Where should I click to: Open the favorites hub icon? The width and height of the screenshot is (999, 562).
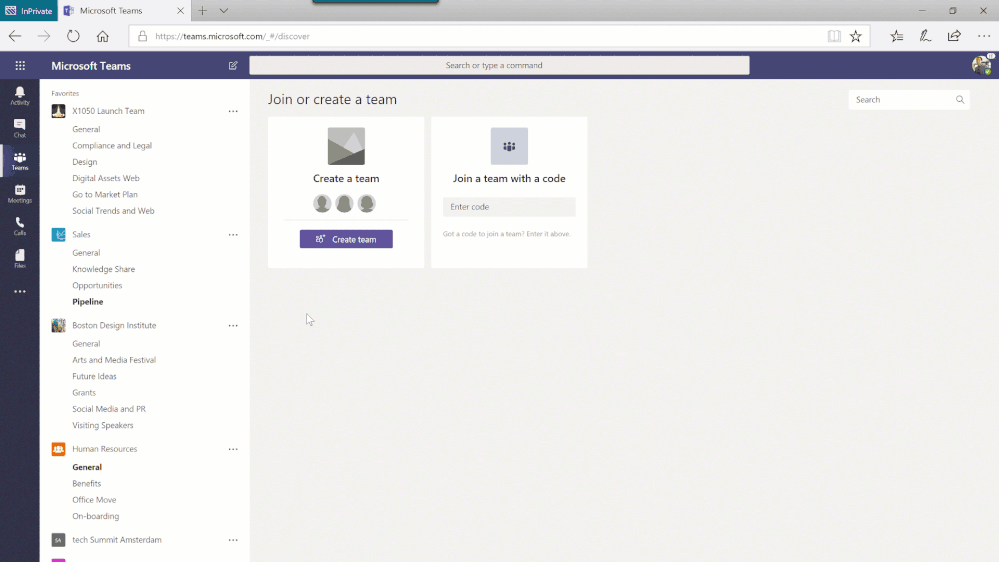[x=896, y=36]
